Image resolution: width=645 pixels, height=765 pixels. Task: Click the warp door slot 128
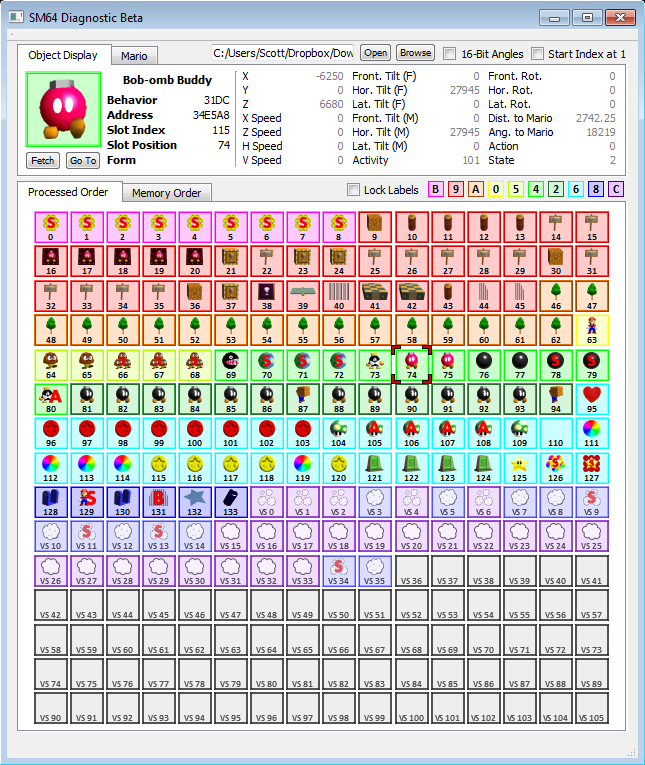pos(51,503)
